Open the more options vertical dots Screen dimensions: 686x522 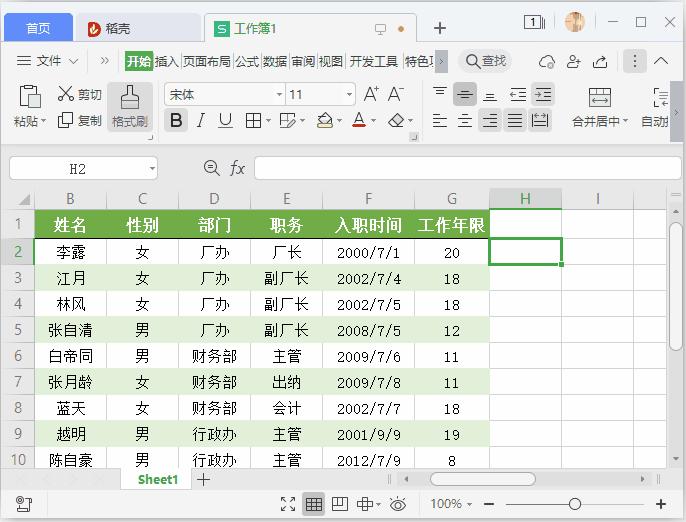pyautogui.click(x=635, y=61)
